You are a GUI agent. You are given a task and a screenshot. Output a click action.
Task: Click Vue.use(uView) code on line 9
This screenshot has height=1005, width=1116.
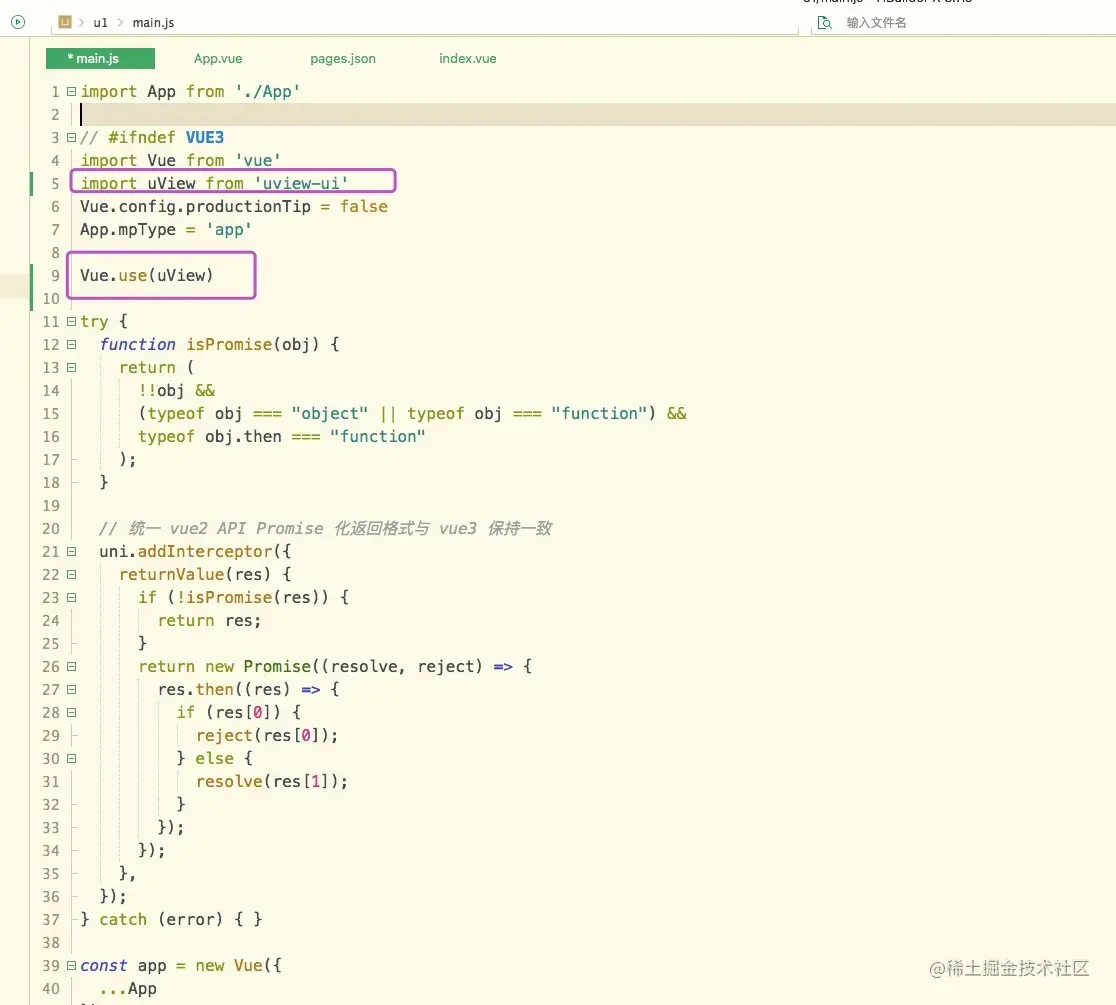click(147, 275)
